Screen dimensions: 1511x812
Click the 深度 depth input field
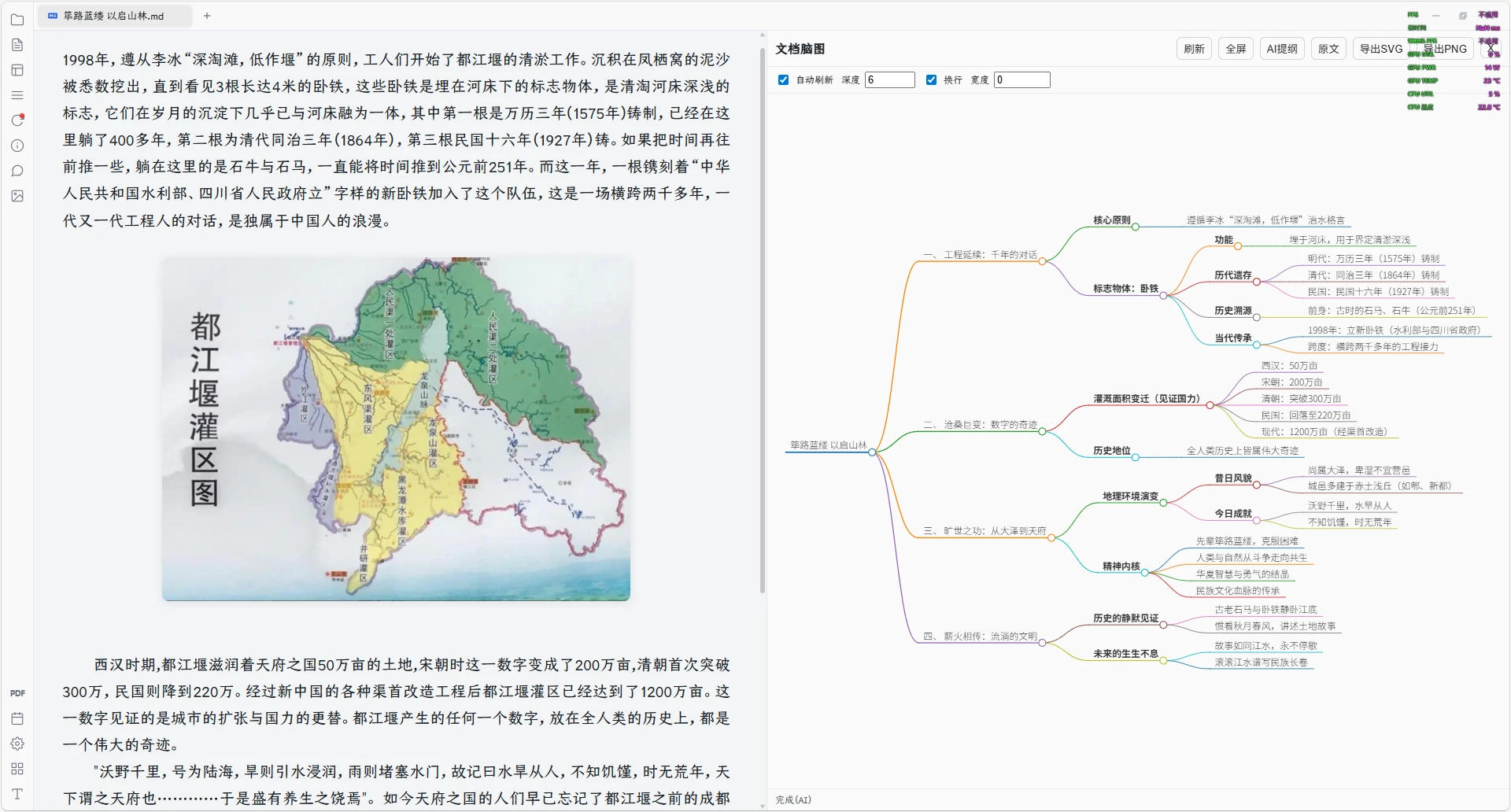[x=890, y=80]
